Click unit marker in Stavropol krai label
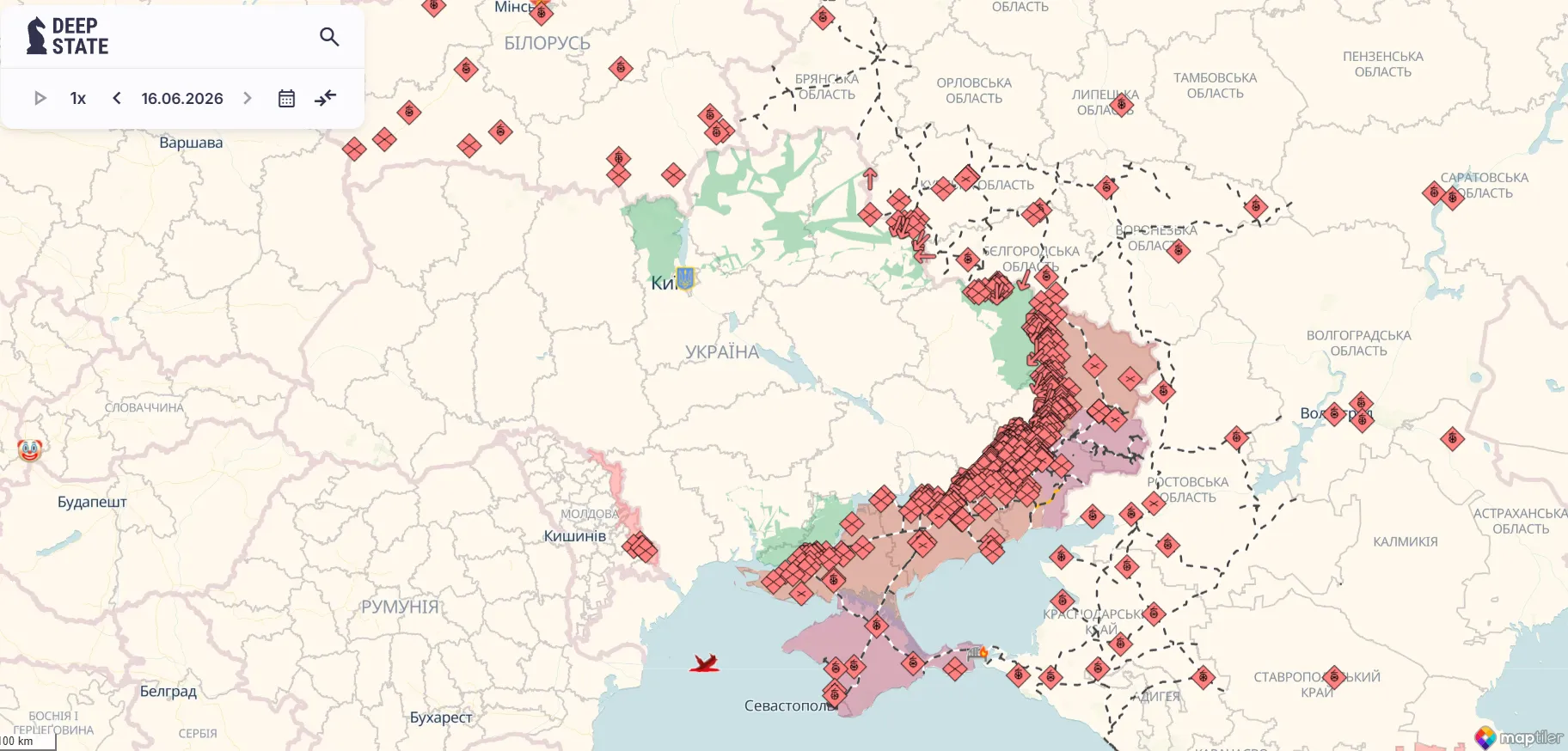 pos(1334,676)
